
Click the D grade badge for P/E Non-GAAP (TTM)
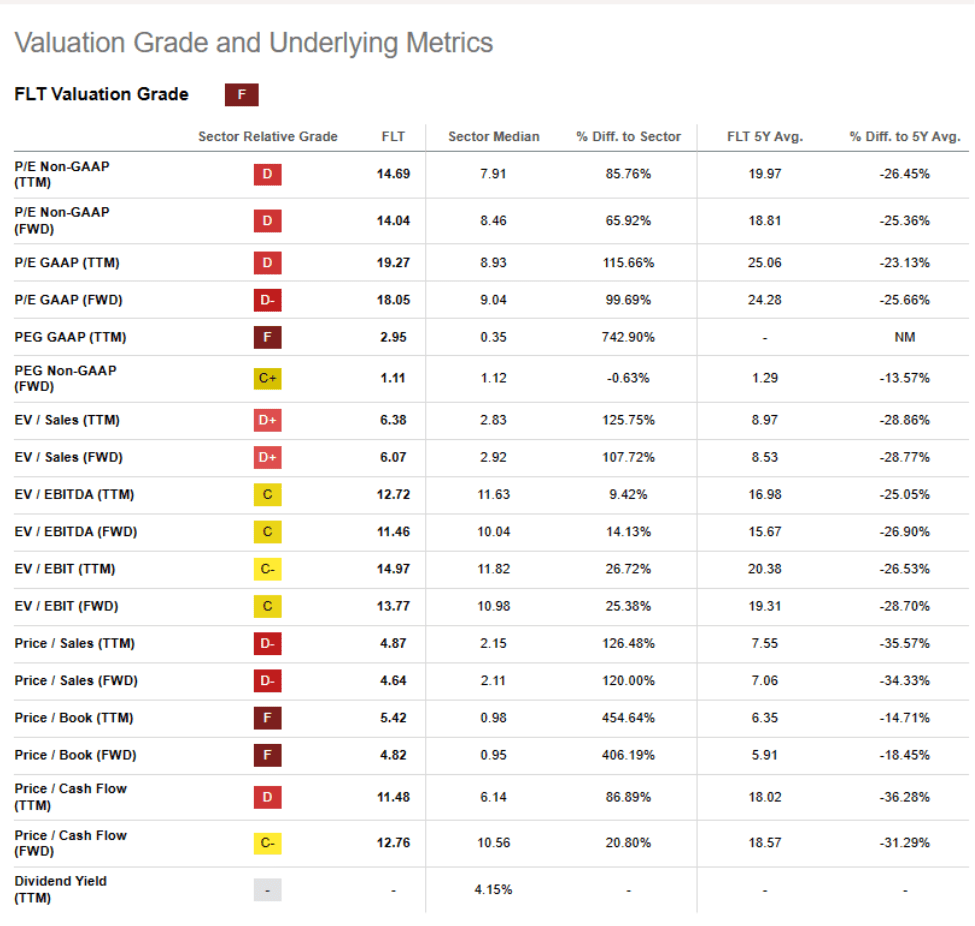[267, 174]
